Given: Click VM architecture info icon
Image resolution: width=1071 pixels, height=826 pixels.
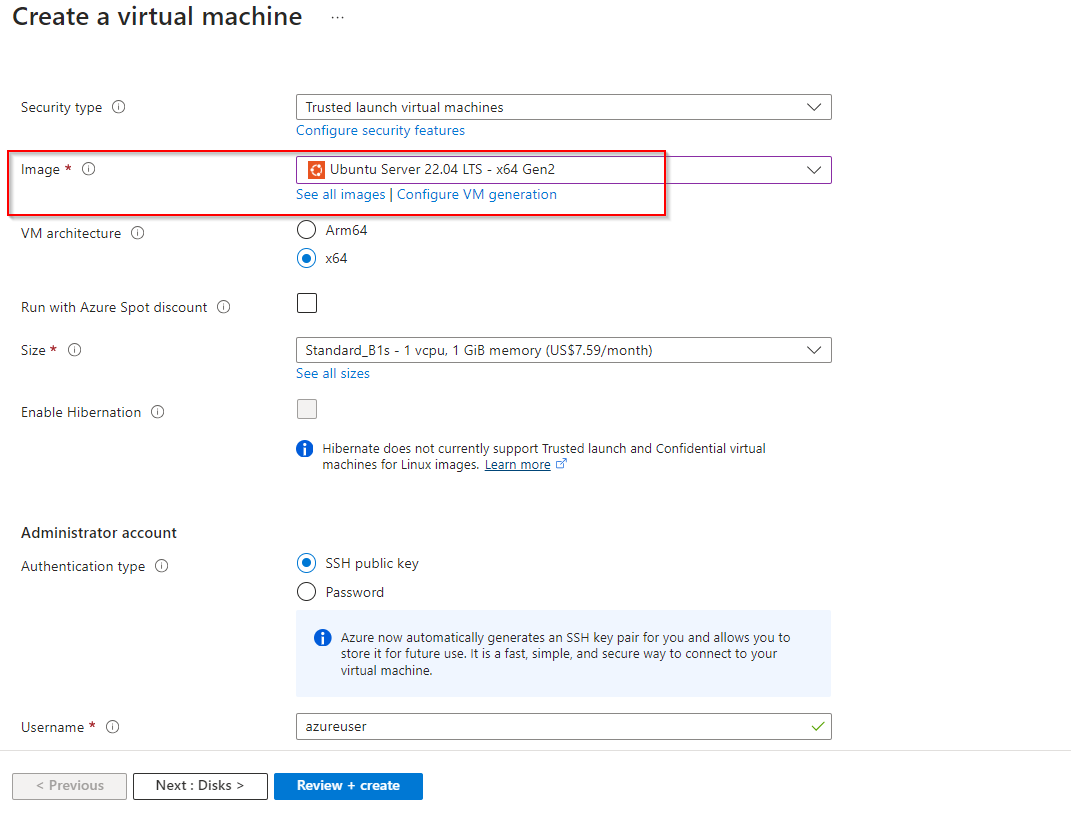Looking at the screenshot, I should coord(138,233).
